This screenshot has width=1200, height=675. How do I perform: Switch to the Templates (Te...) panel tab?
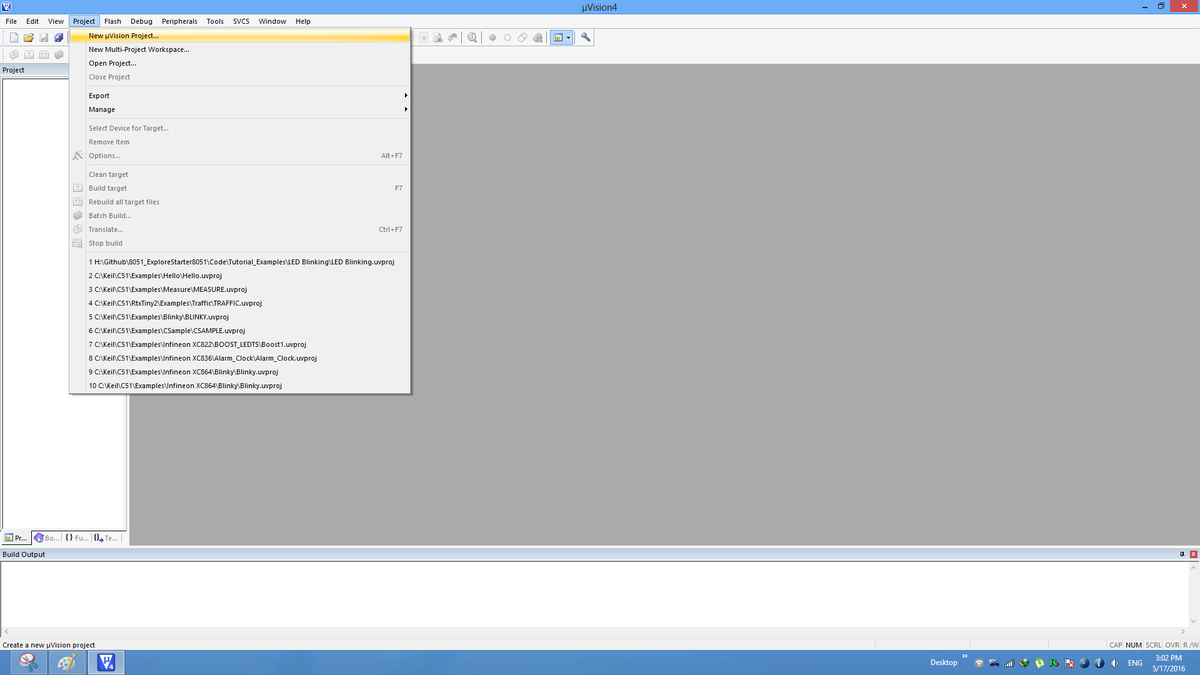(x=106, y=538)
